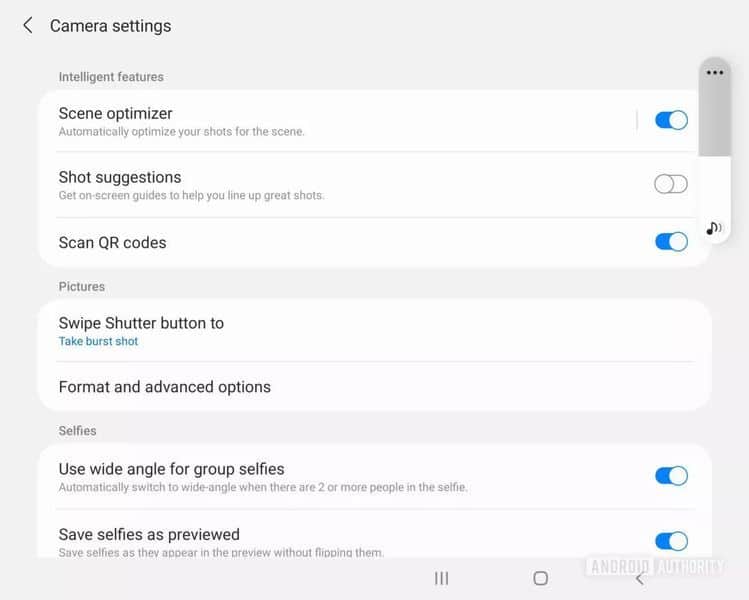The image size is (749, 600).
Task: Go back from Camera settings using top arrow
Action: pos(28,26)
